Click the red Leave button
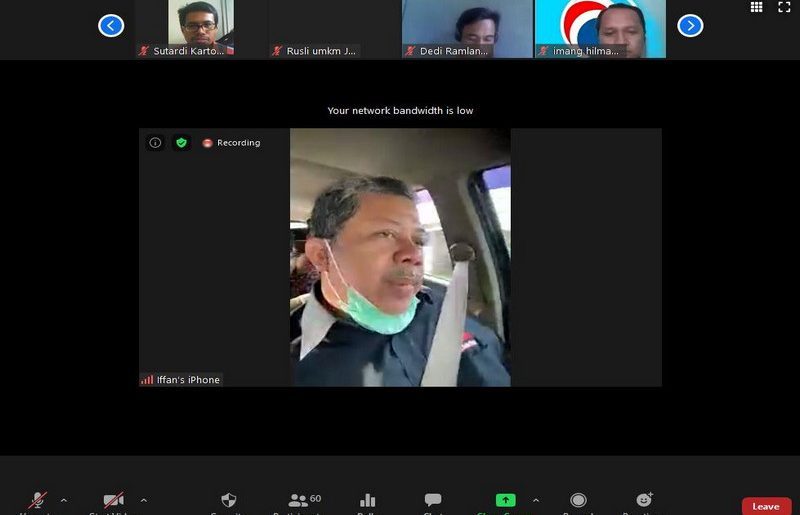This screenshot has height=515, width=800. 766,506
